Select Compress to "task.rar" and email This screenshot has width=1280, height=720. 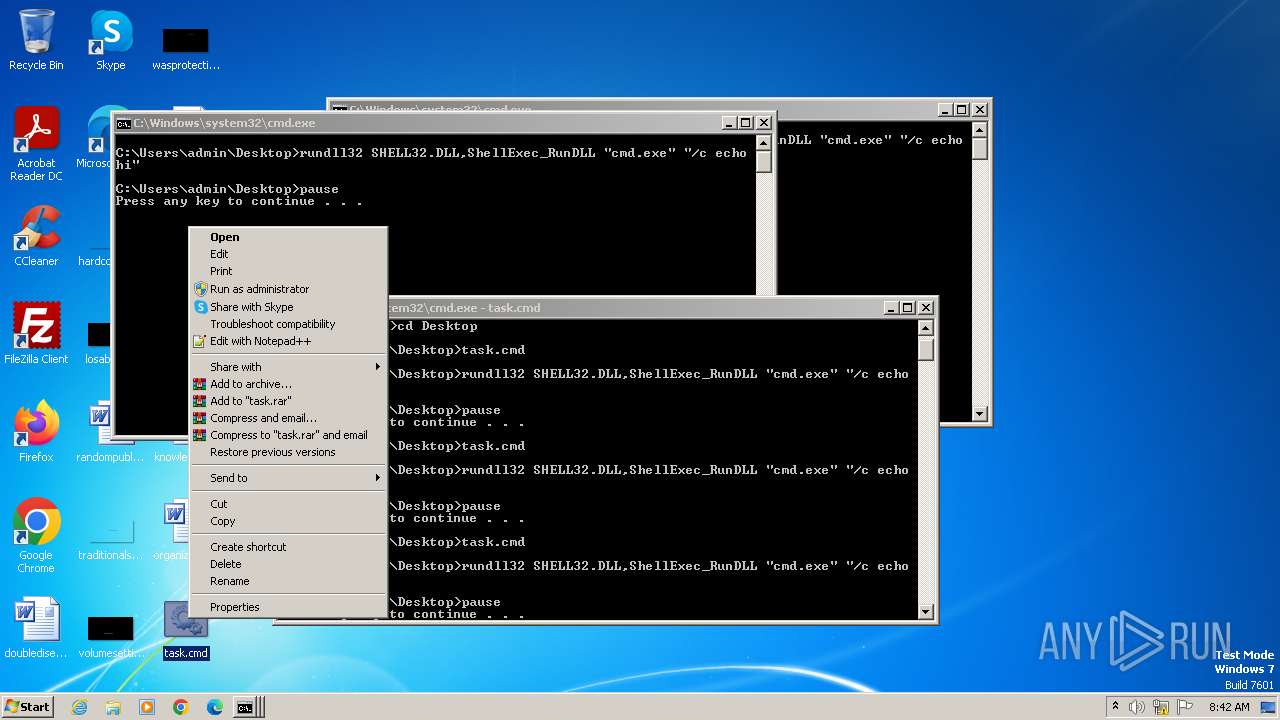(x=287, y=435)
